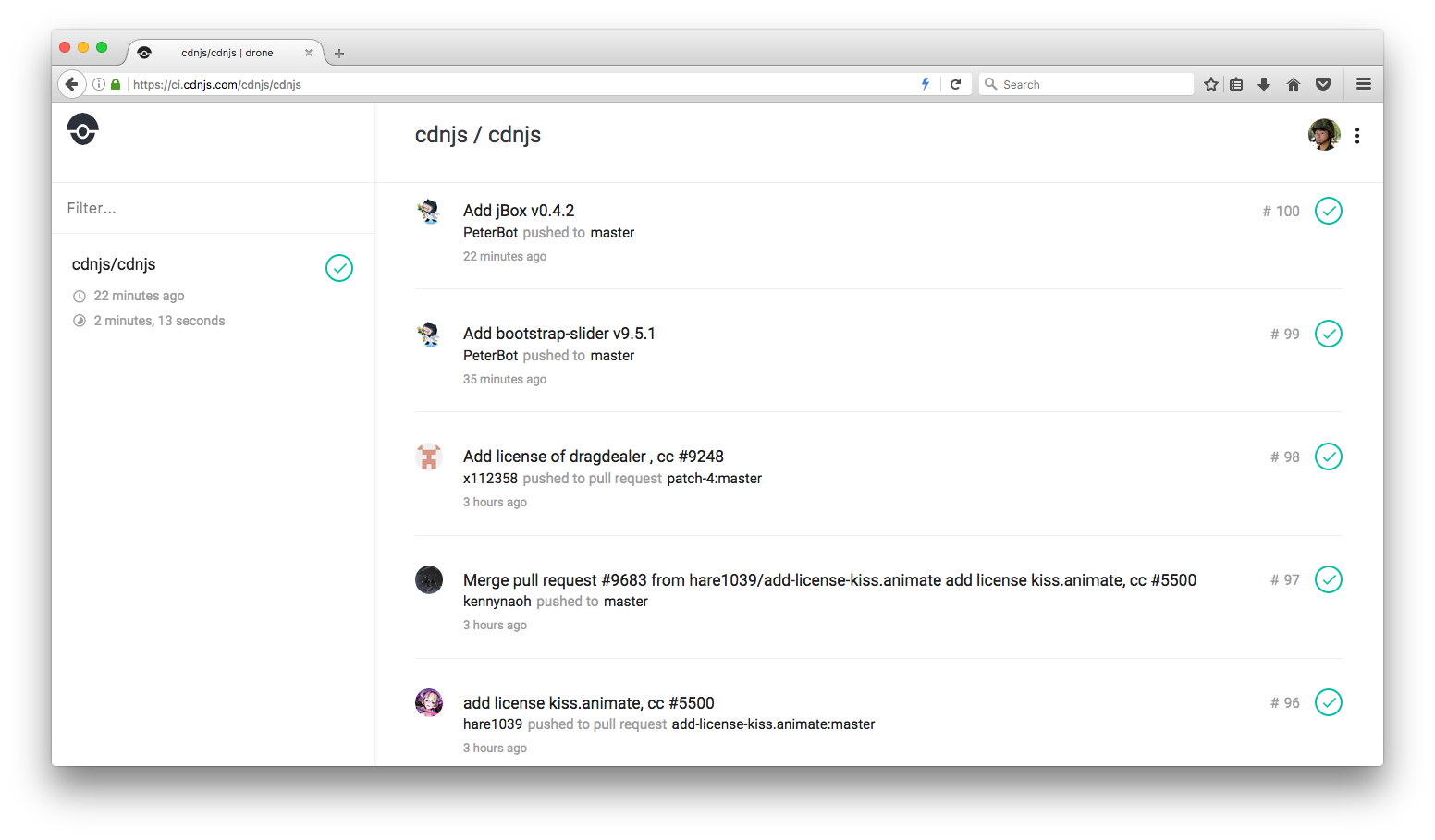Click the Drone logo in the sidebar
The image size is (1435, 840).
[82, 129]
